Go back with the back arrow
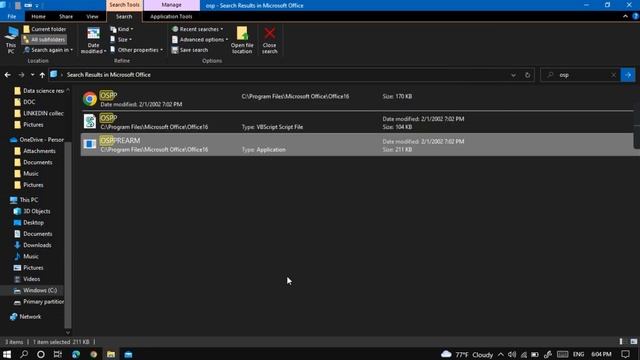640x360 pixels. 8,75
